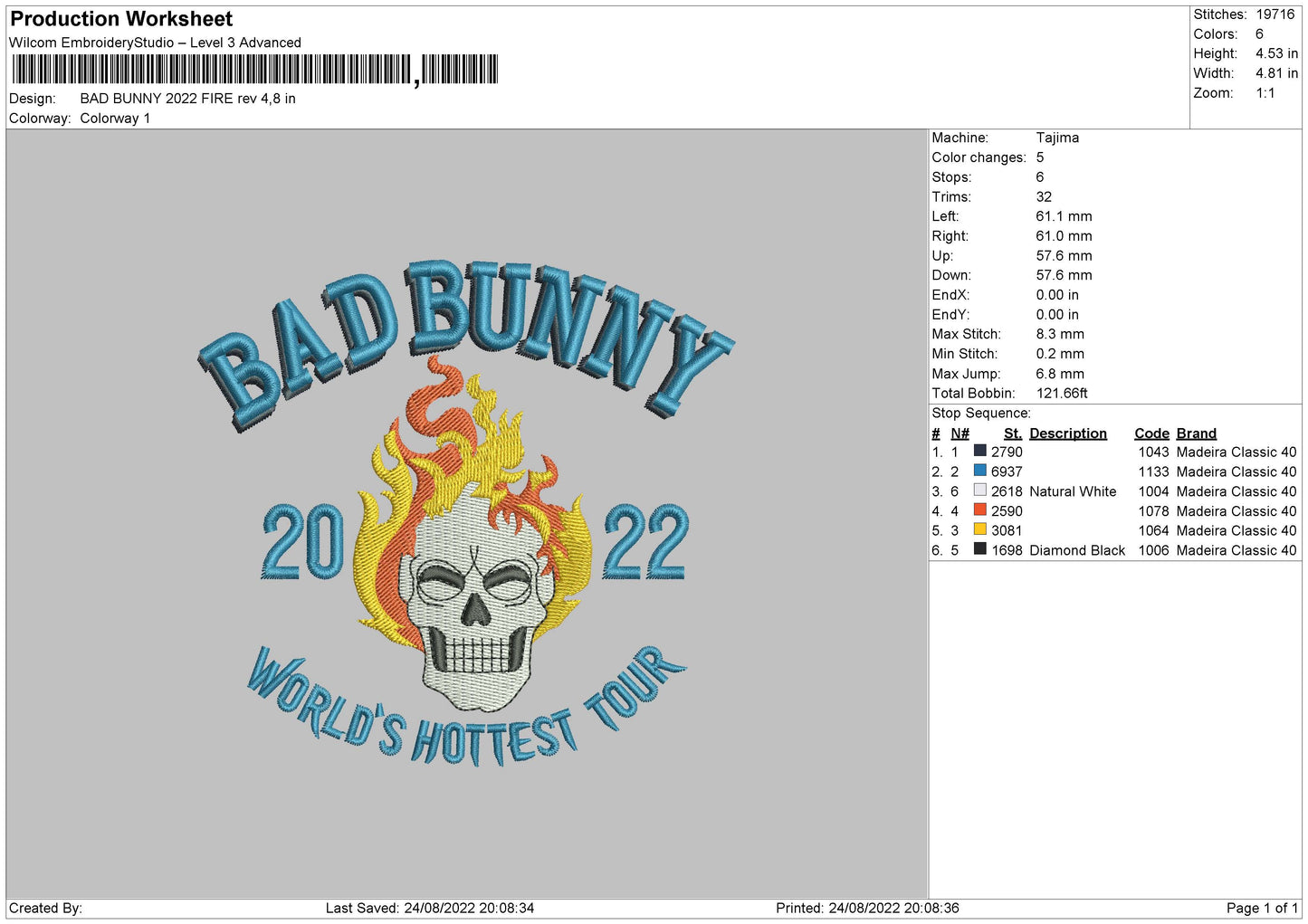This screenshot has height=924, width=1308.
Task: Click the stitches count '19716'
Action: (1275, 14)
